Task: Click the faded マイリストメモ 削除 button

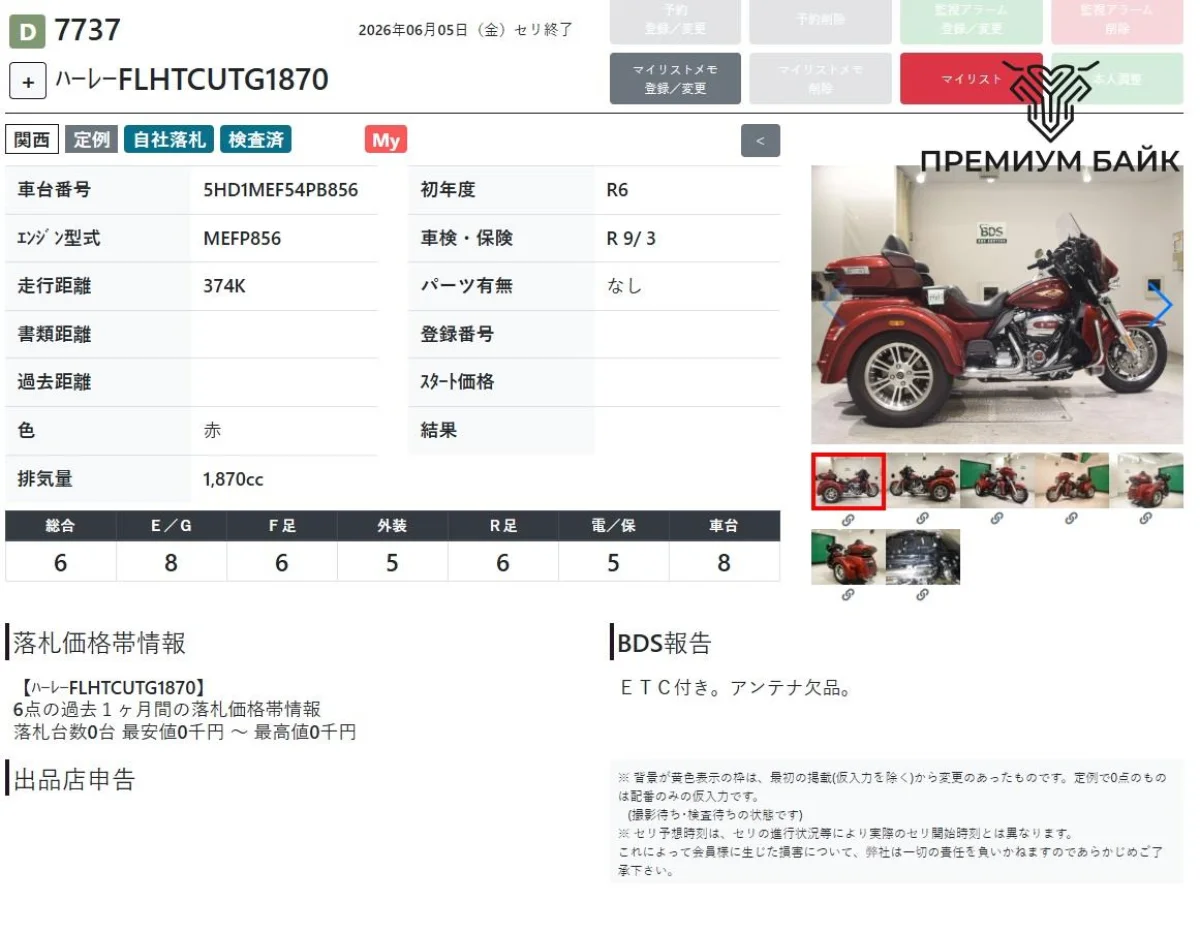Action: [x=820, y=79]
